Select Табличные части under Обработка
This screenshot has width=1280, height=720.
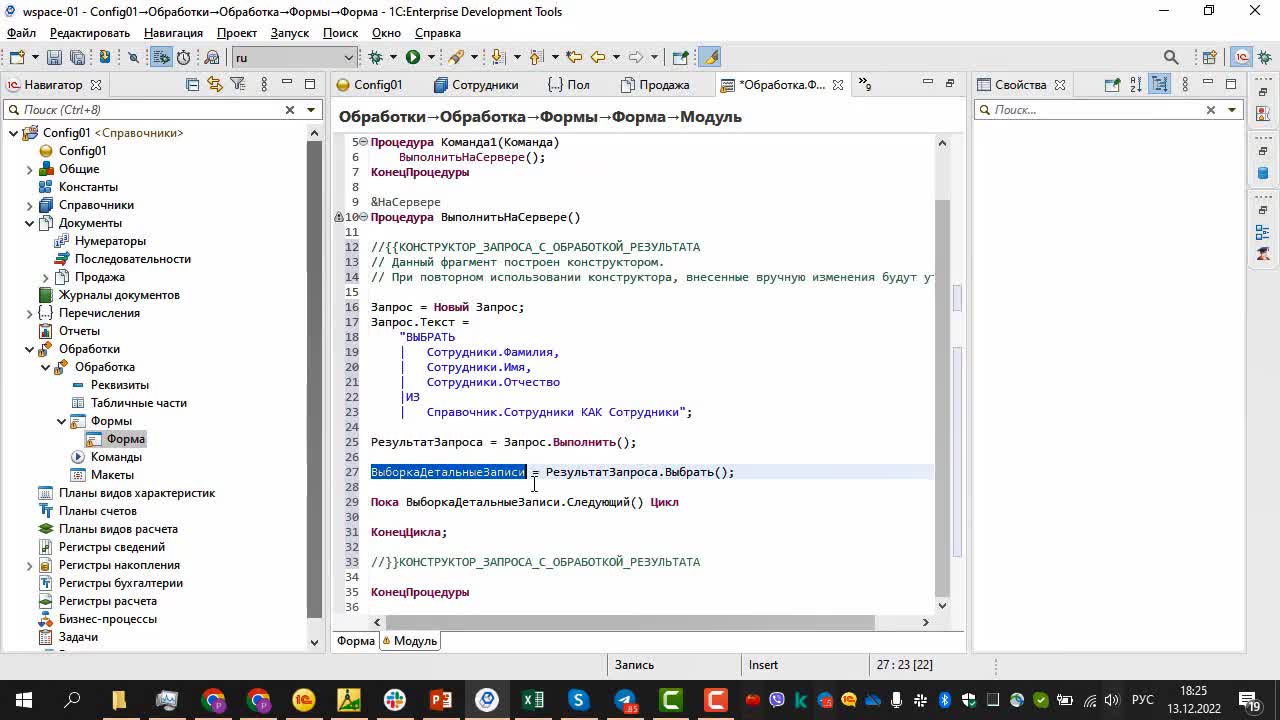[138, 403]
